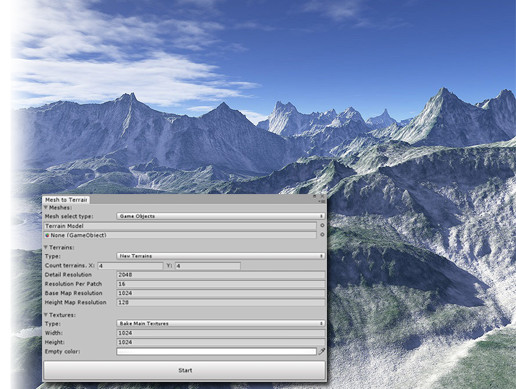Collapse the Meshes section
Image resolution: width=516 pixels, height=389 pixels.
click(x=46, y=208)
